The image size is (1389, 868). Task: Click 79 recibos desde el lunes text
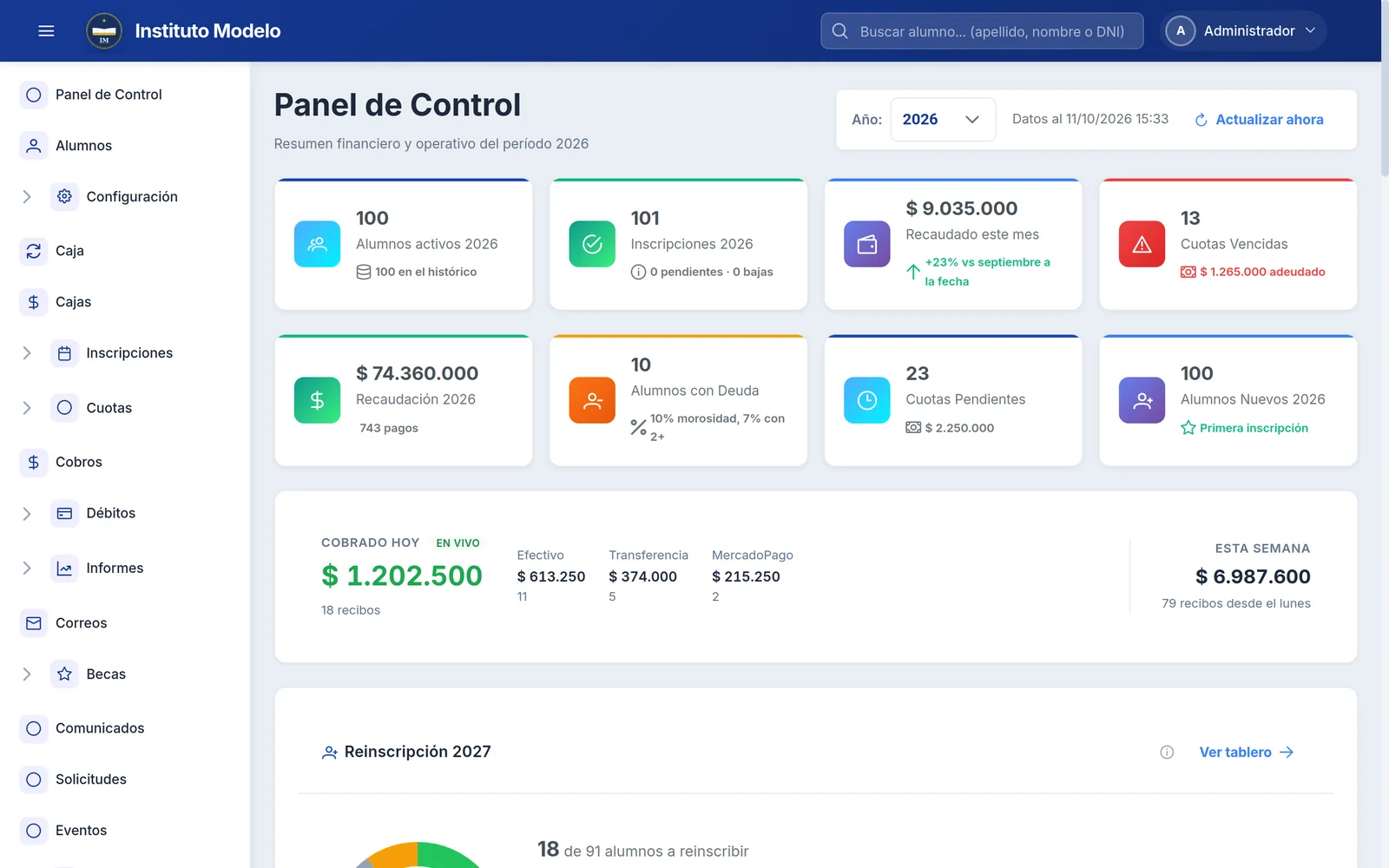[x=1236, y=603]
